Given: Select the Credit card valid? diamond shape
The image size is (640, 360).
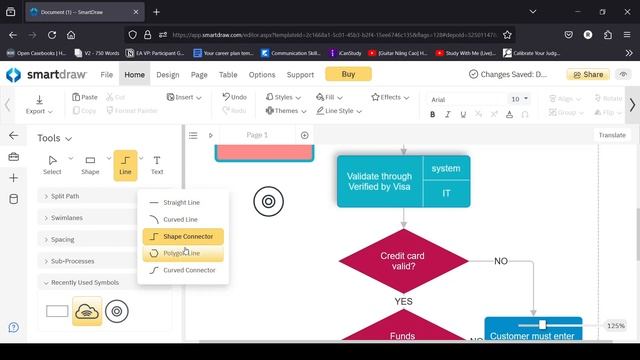Looking at the screenshot, I should [x=403, y=261].
